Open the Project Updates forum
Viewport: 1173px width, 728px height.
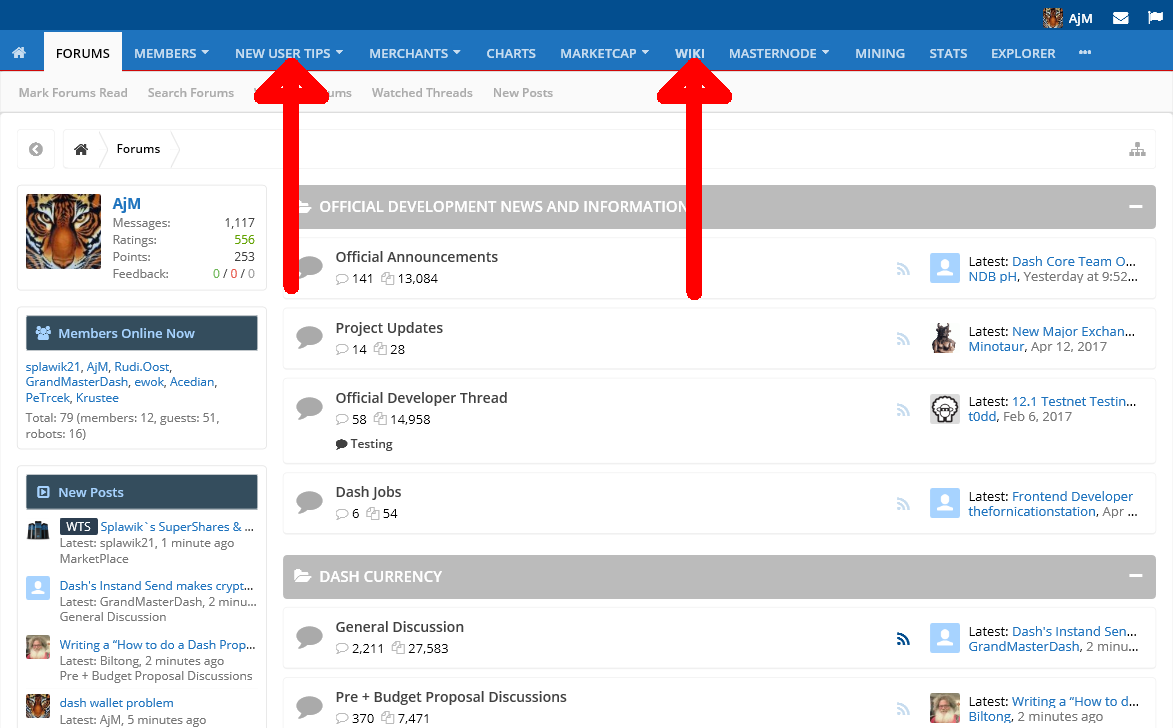pos(389,328)
